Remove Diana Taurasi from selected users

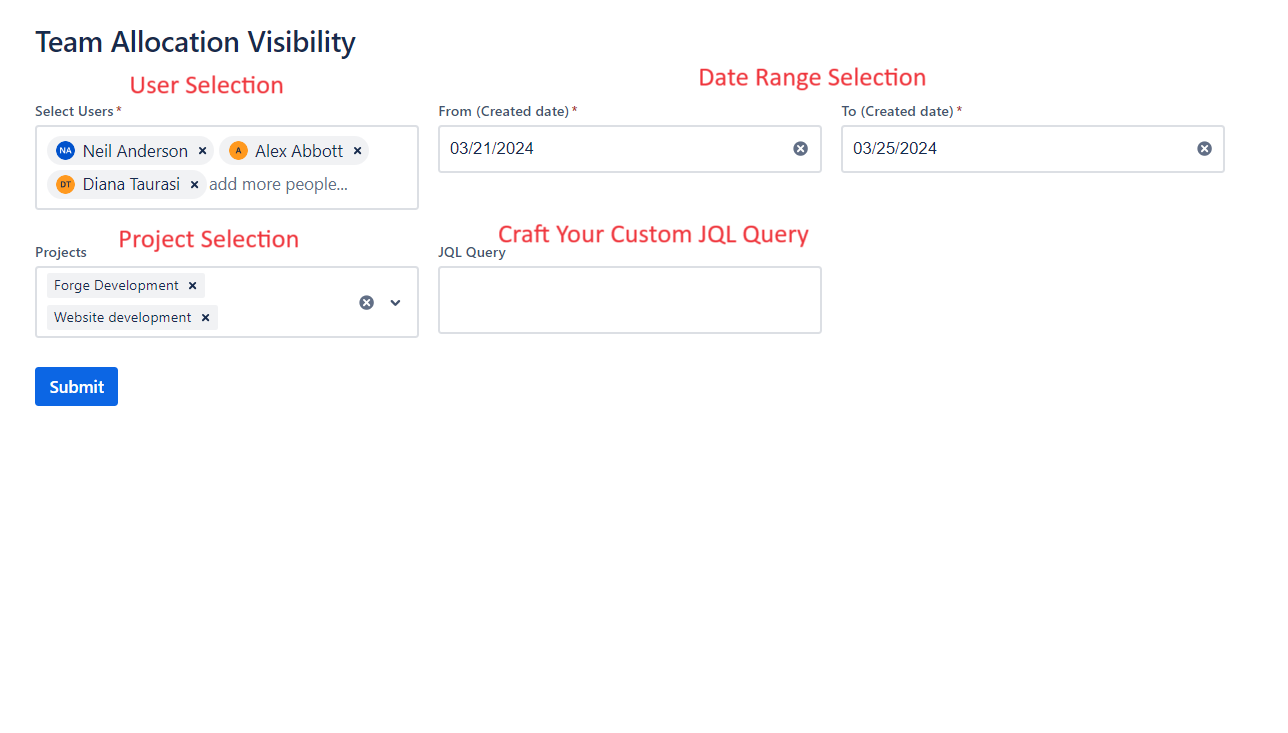pos(194,185)
